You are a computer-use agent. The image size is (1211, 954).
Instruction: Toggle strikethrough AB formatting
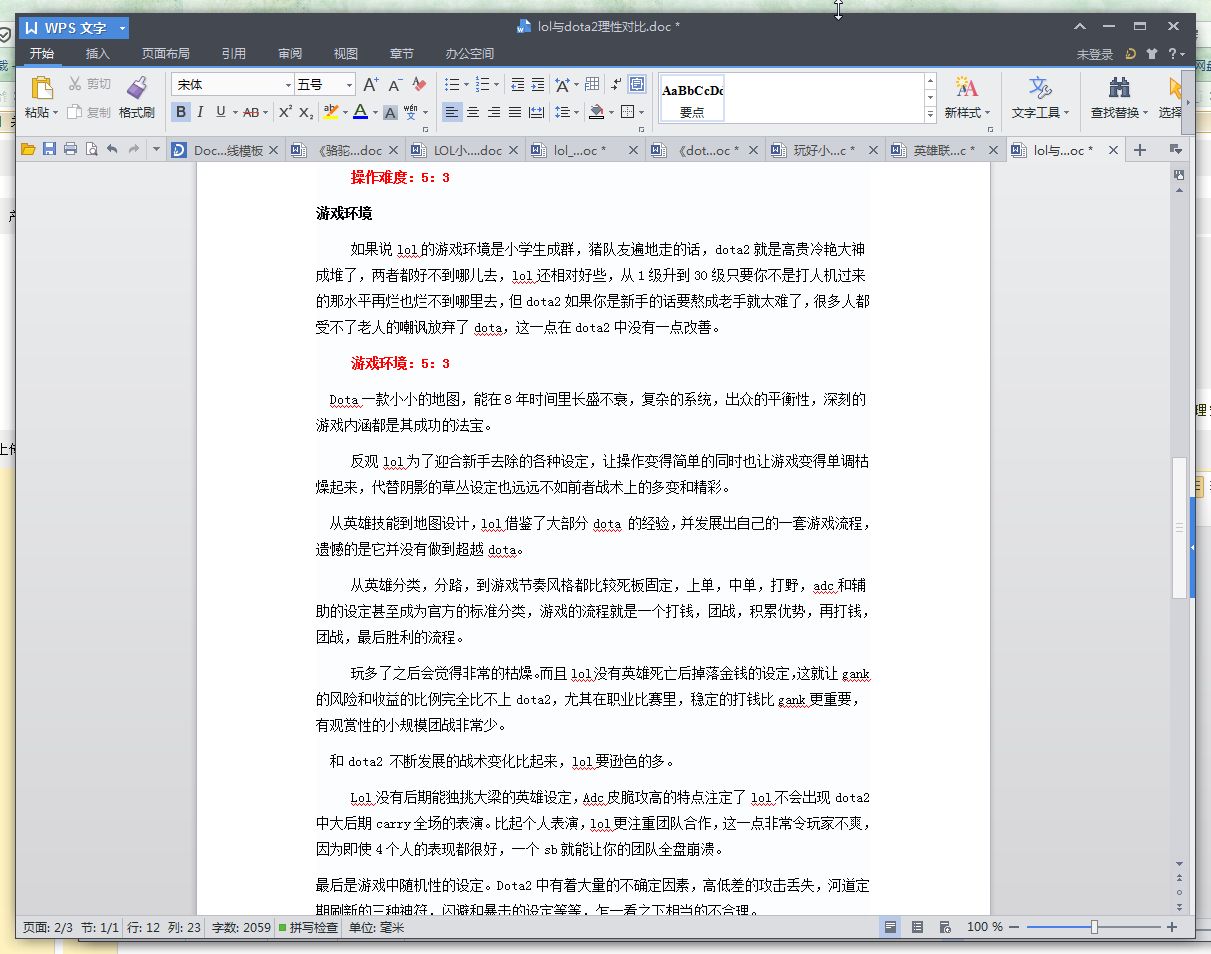pos(250,112)
